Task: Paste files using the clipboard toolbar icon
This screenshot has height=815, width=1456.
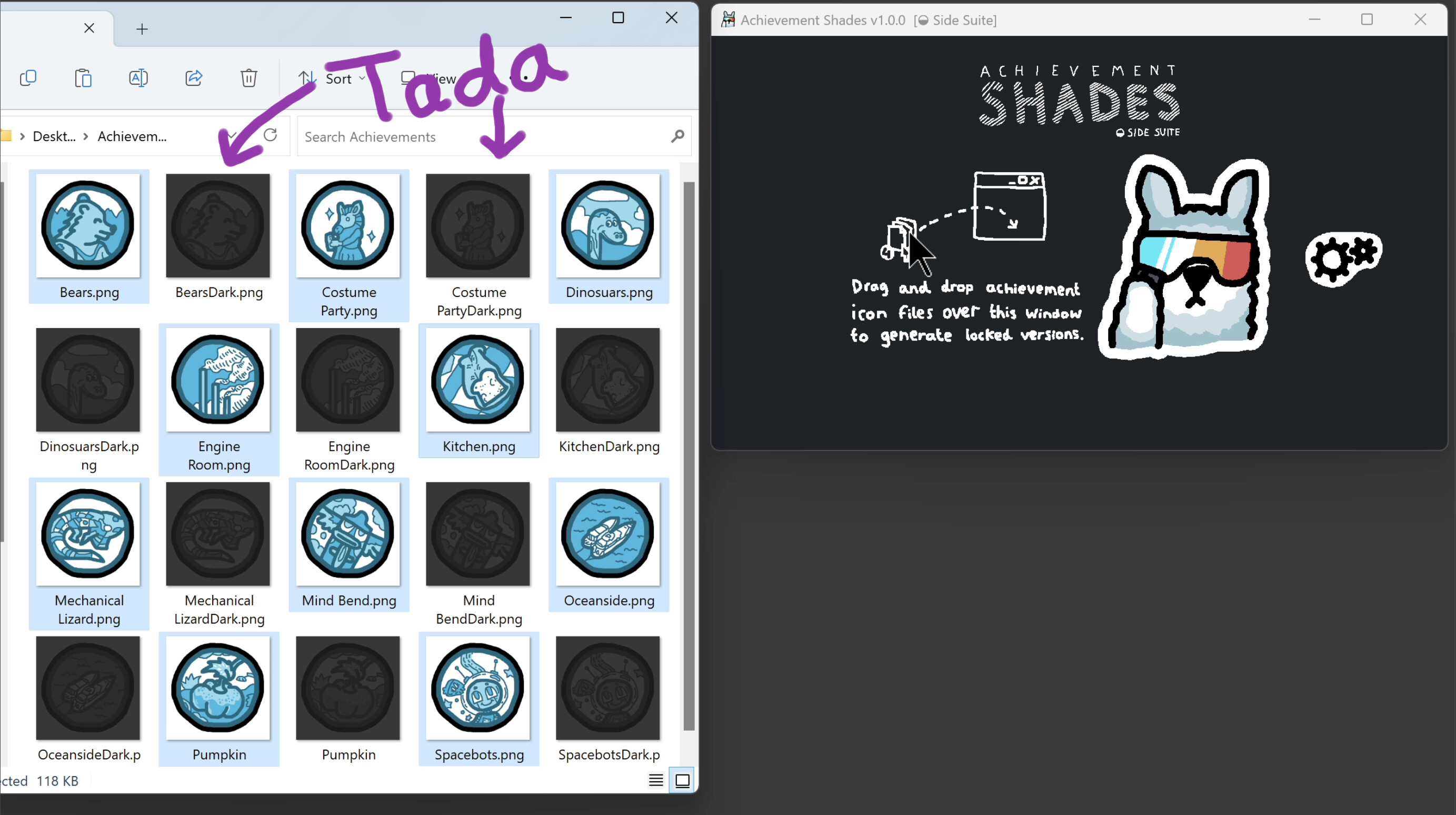Action: [x=83, y=78]
